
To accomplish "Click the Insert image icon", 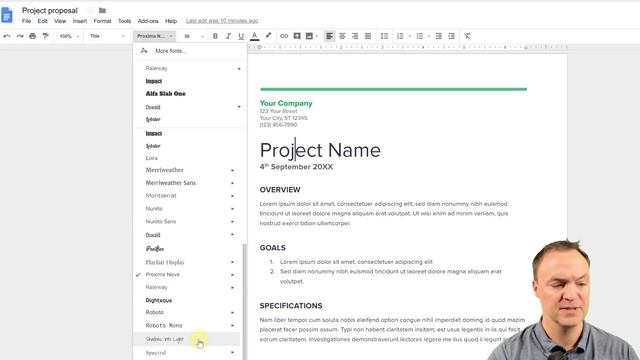I will (309, 36).
